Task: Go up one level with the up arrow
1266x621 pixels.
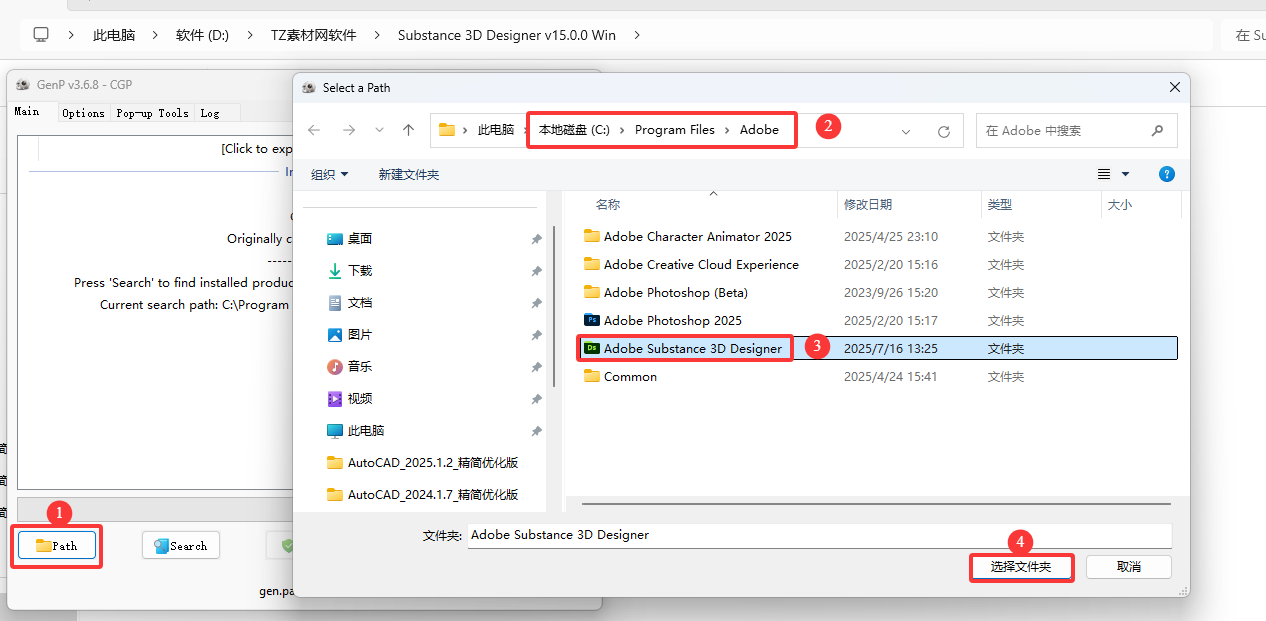Action: 408,130
